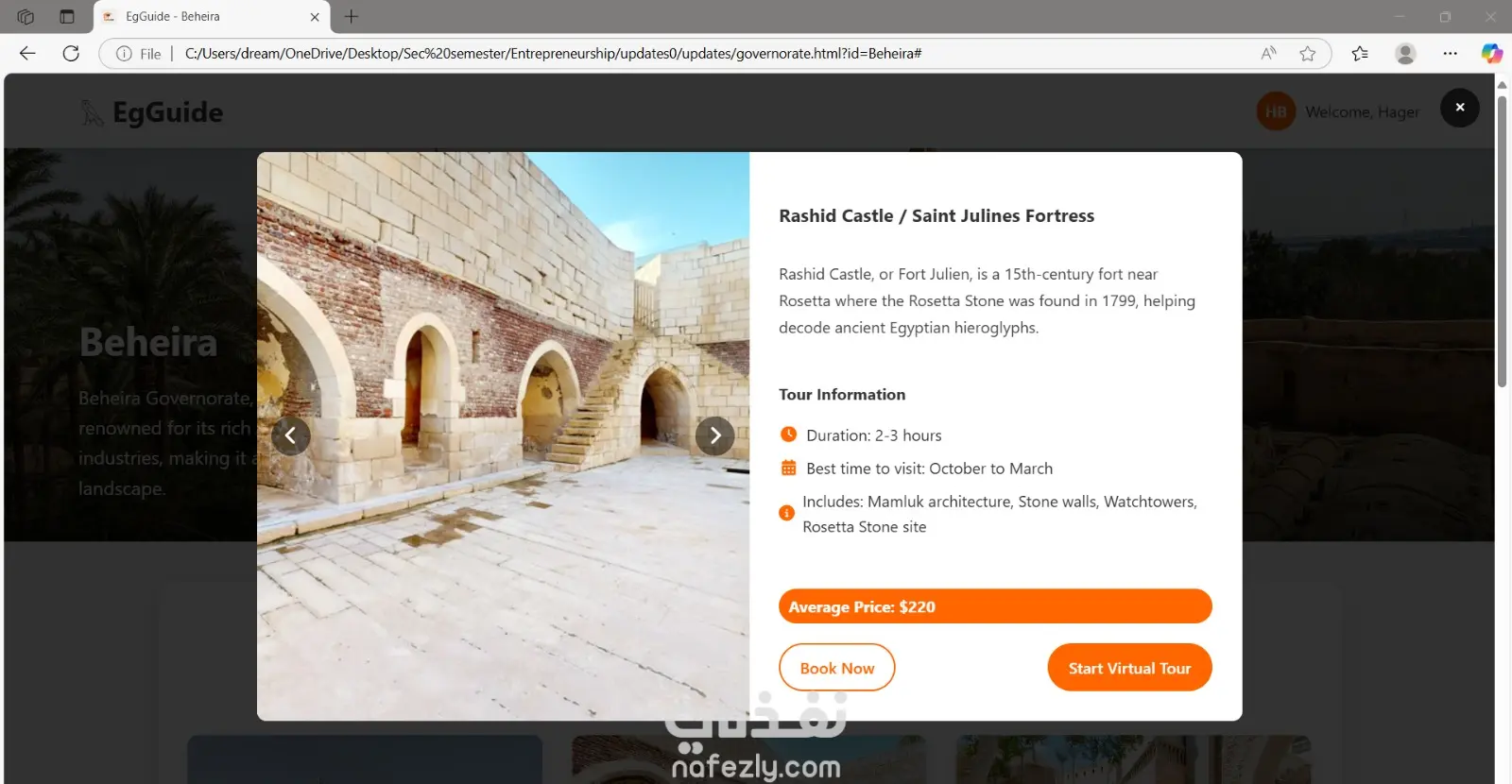
Task: Click the clock icon beside Duration
Action: click(788, 435)
